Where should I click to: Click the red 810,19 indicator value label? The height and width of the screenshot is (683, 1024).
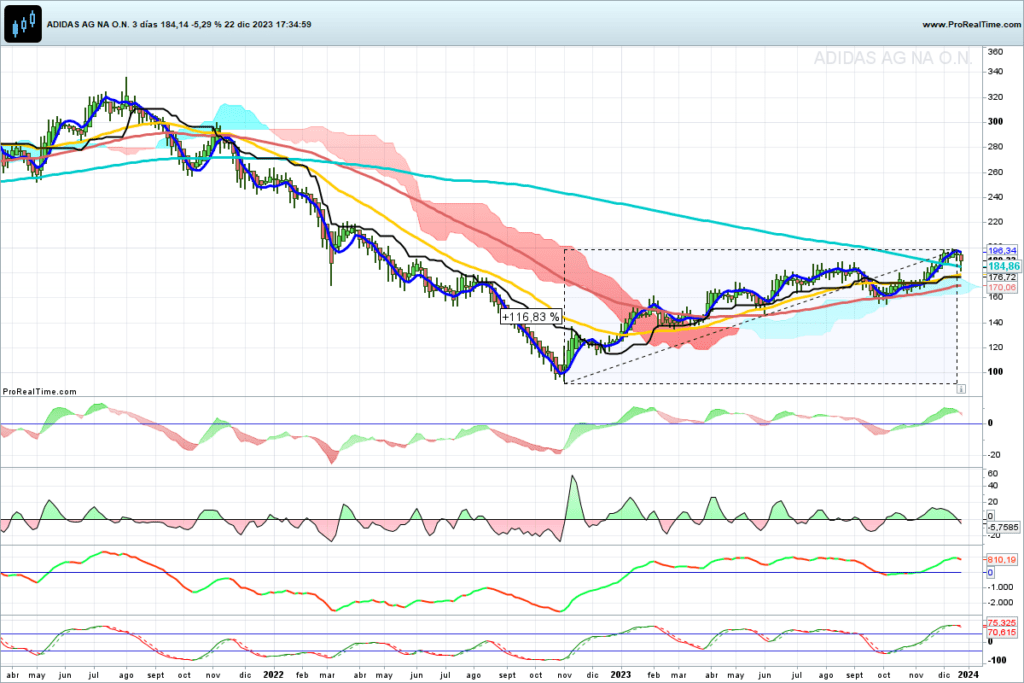1001,560
